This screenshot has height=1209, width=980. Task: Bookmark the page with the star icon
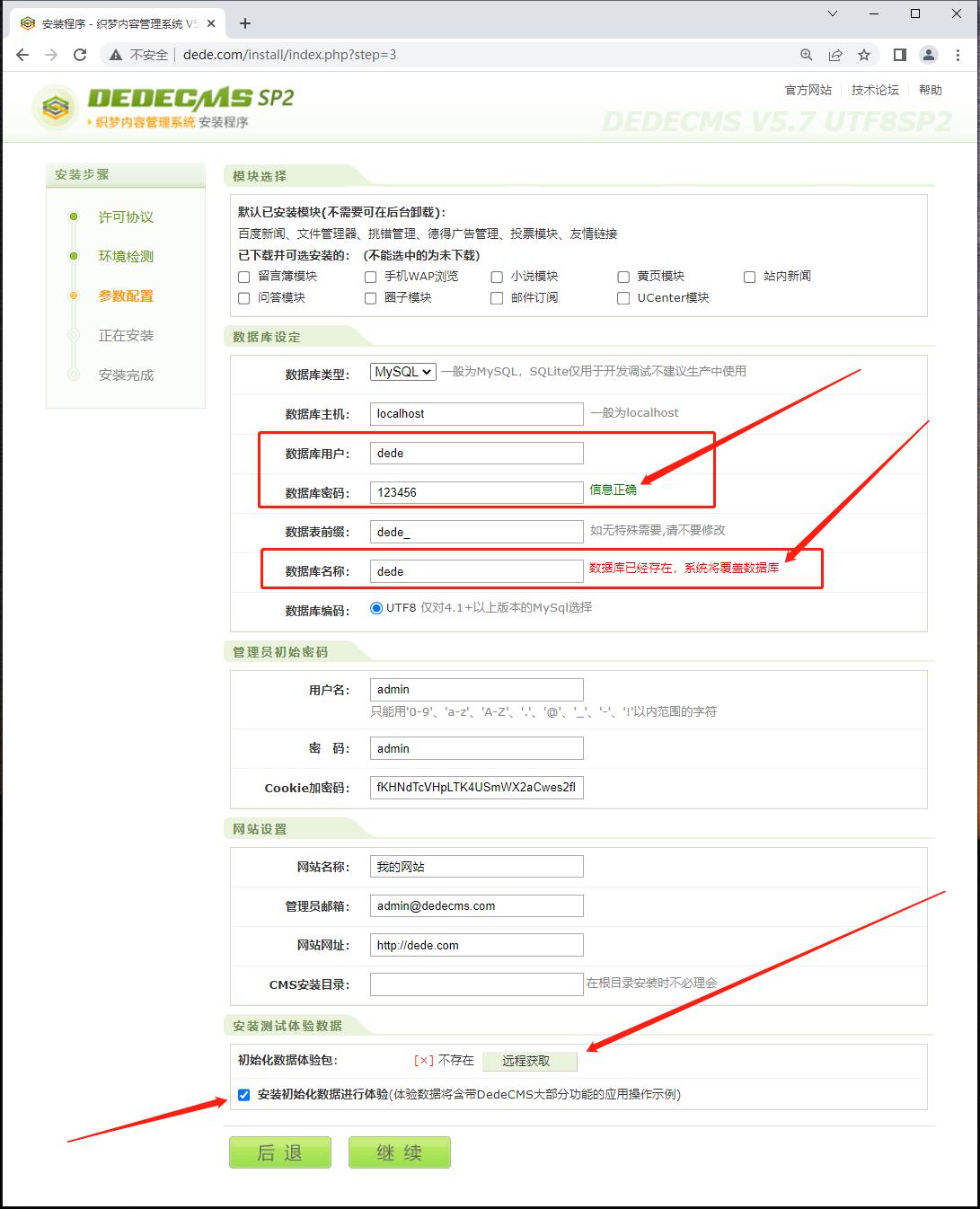point(864,55)
